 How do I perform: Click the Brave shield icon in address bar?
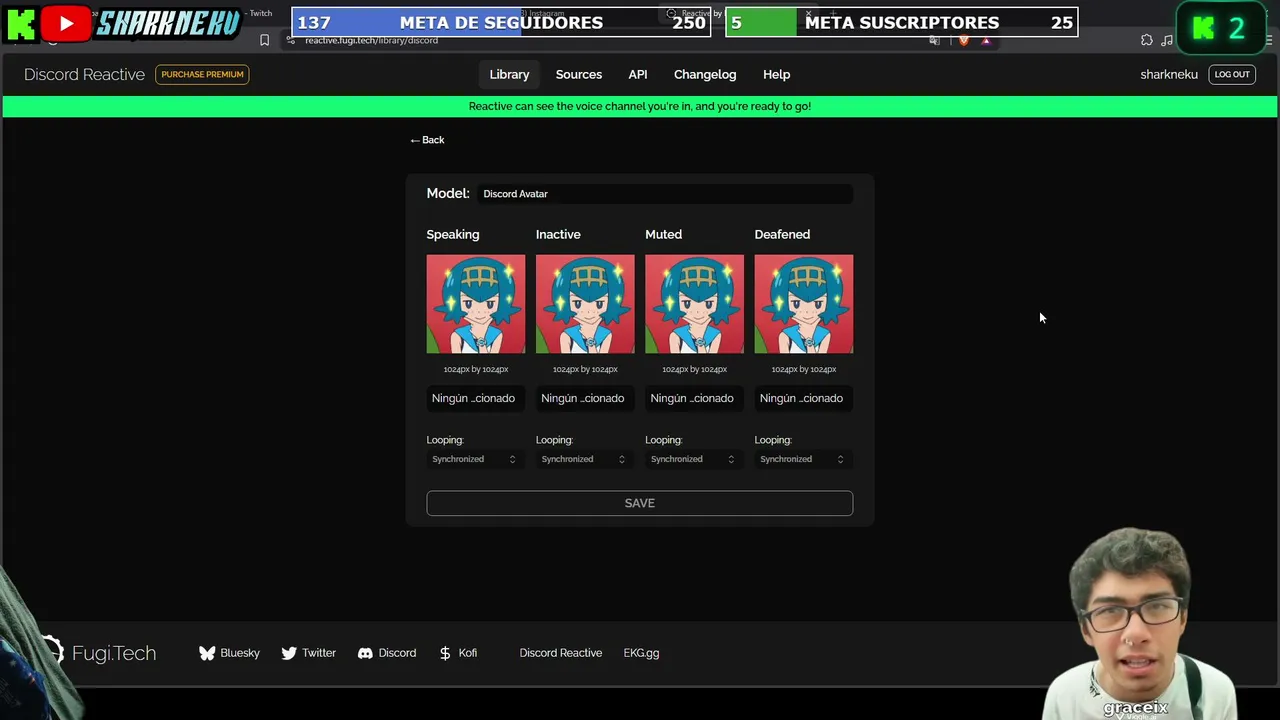pos(964,40)
